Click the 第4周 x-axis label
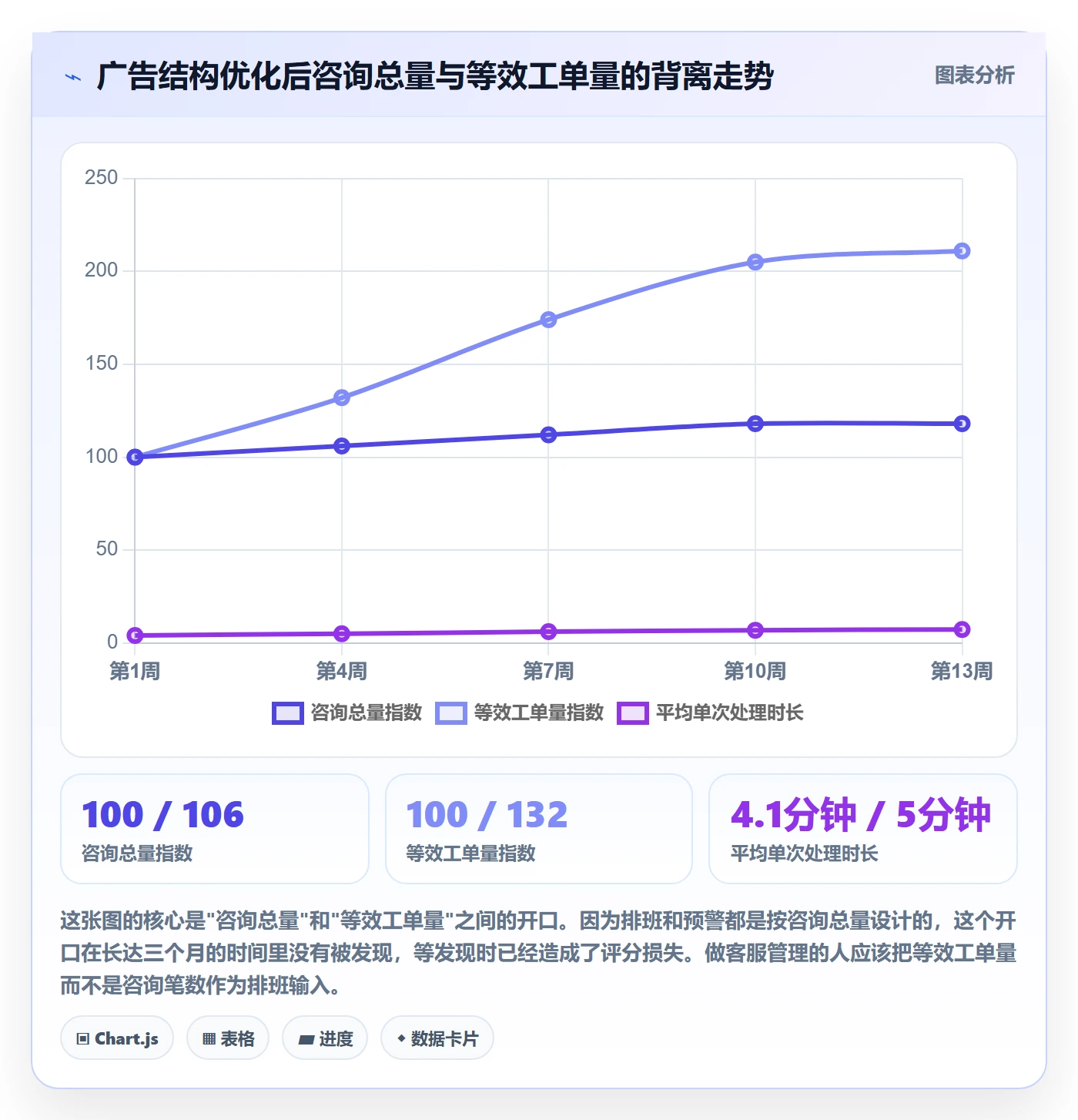Screen dimensions: 1078x1120 342,671
